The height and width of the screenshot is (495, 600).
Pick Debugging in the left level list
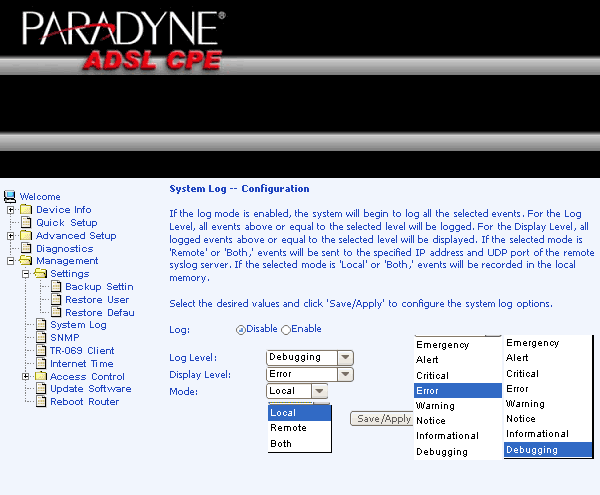458,452
